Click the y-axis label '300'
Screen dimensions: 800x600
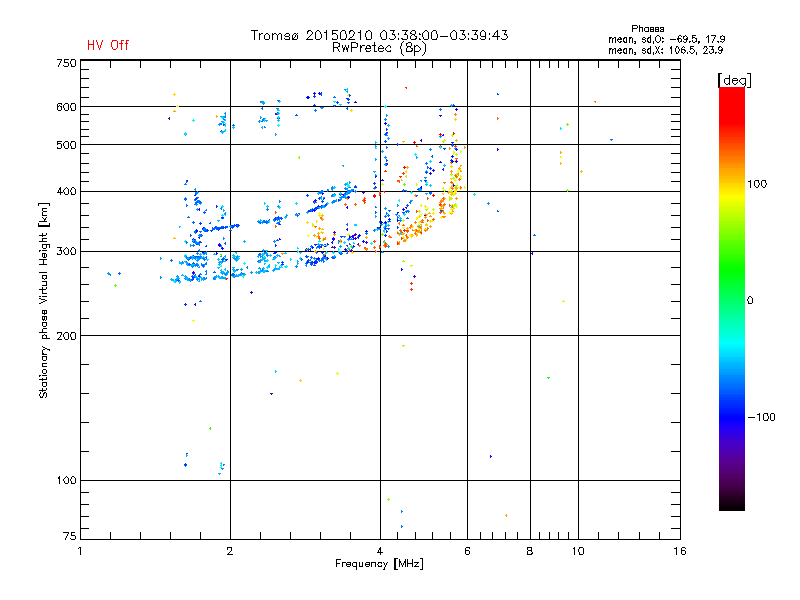pyautogui.click(x=66, y=252)
